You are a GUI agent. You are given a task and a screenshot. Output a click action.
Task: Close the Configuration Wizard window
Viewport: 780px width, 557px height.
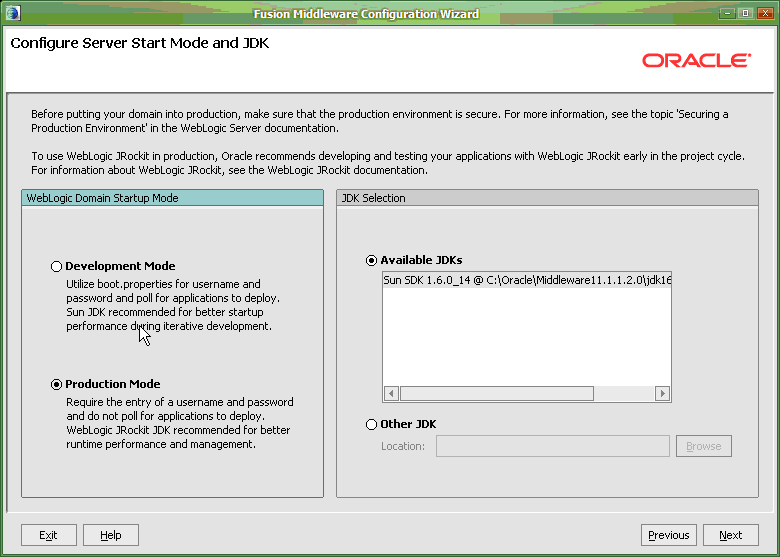tap(765, 13)
